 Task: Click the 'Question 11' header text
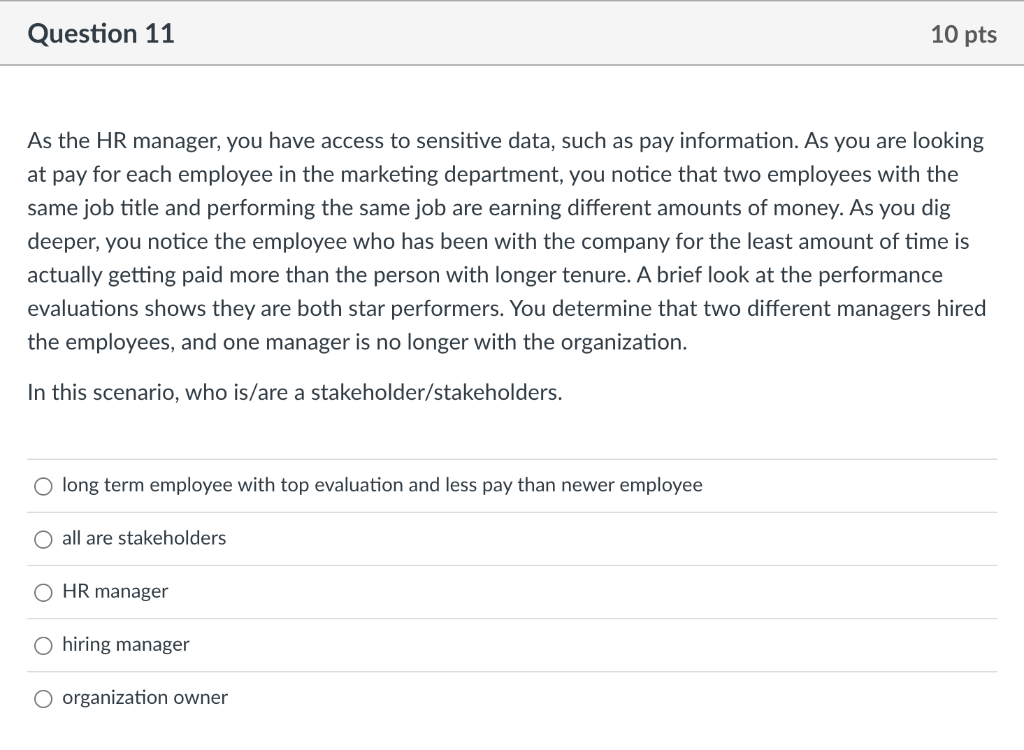pos(100,33)
